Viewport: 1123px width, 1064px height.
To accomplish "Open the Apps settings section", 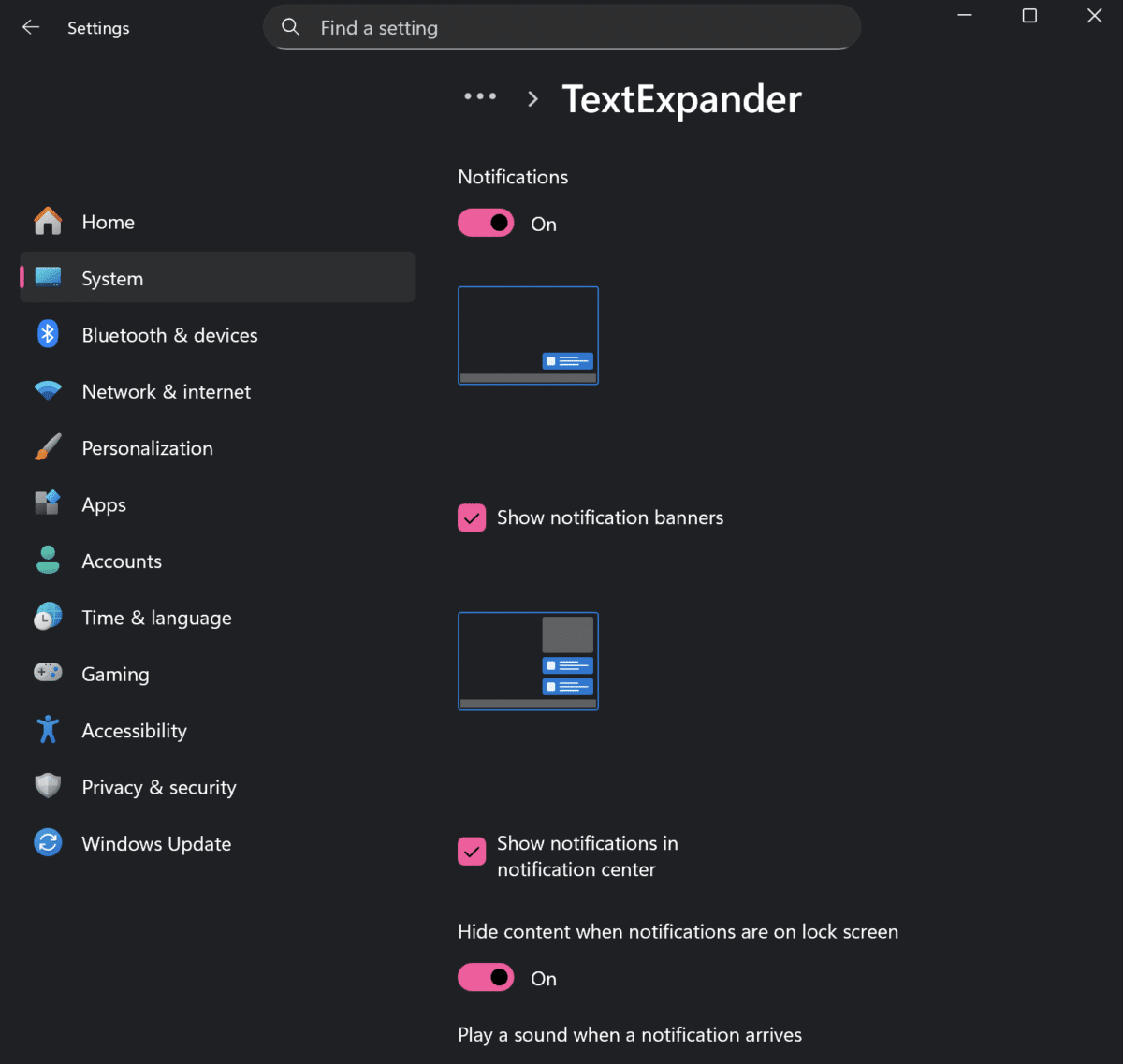I will [104, 505].
